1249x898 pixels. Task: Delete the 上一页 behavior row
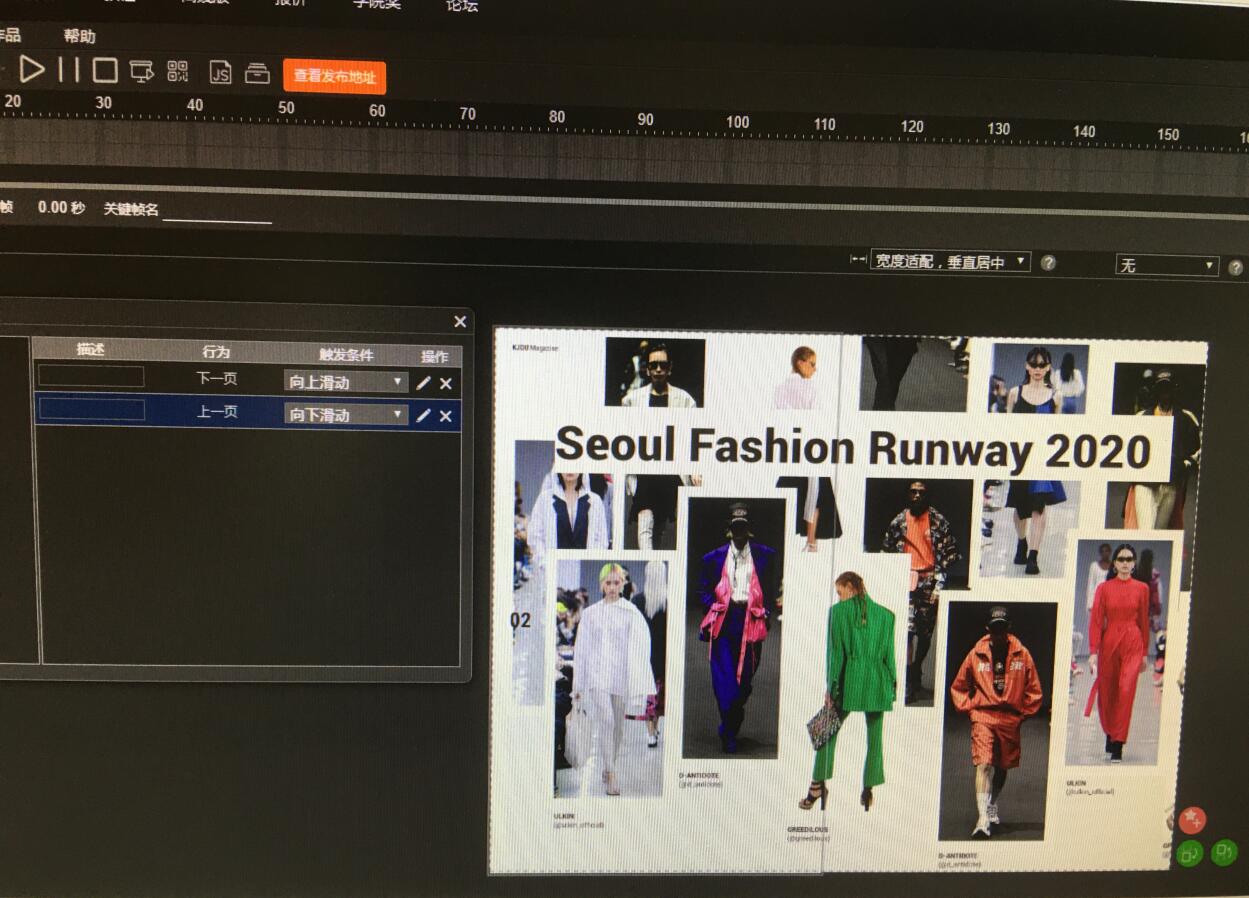click(x=446, y=416)
